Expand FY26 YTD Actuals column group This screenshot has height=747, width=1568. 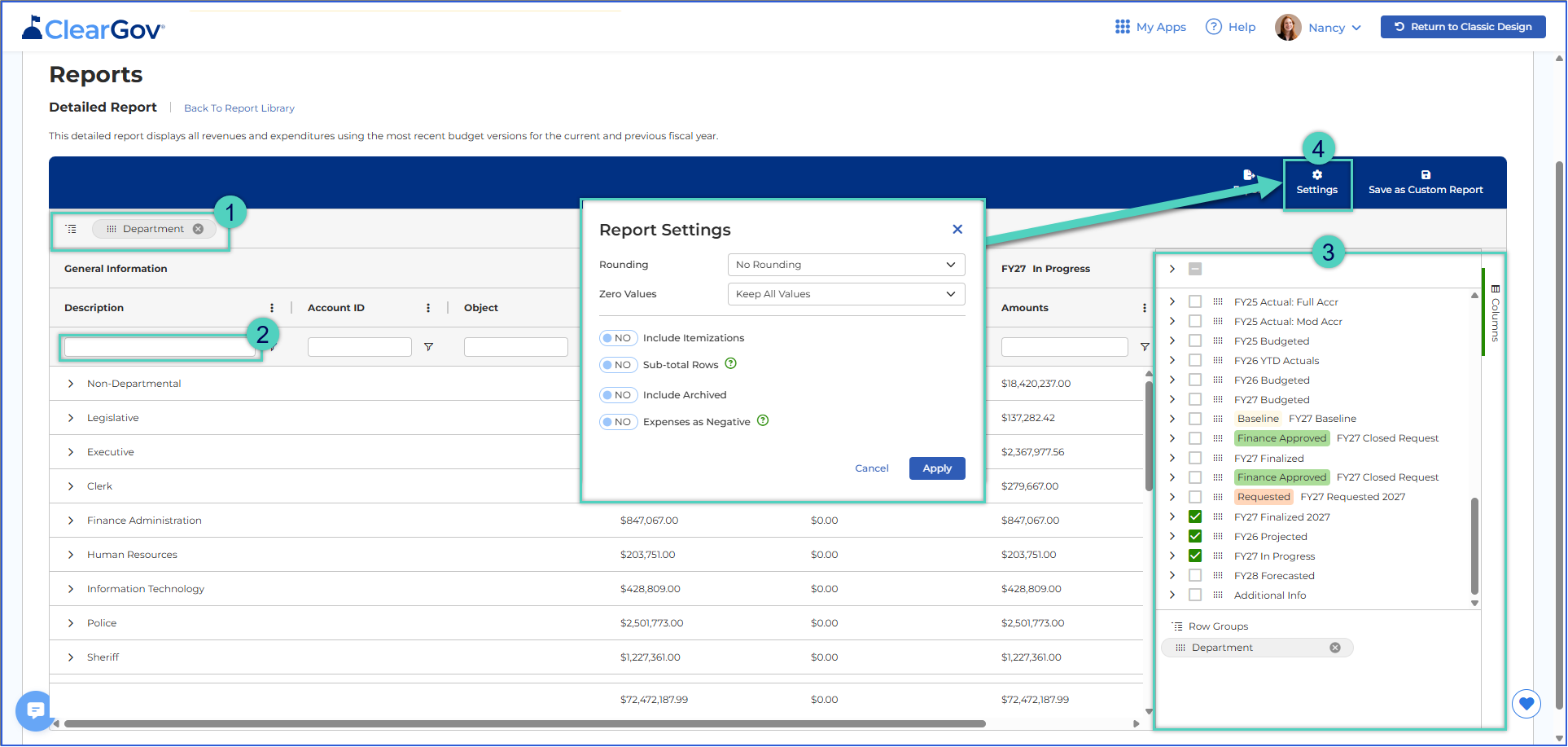coord(1172,360)
